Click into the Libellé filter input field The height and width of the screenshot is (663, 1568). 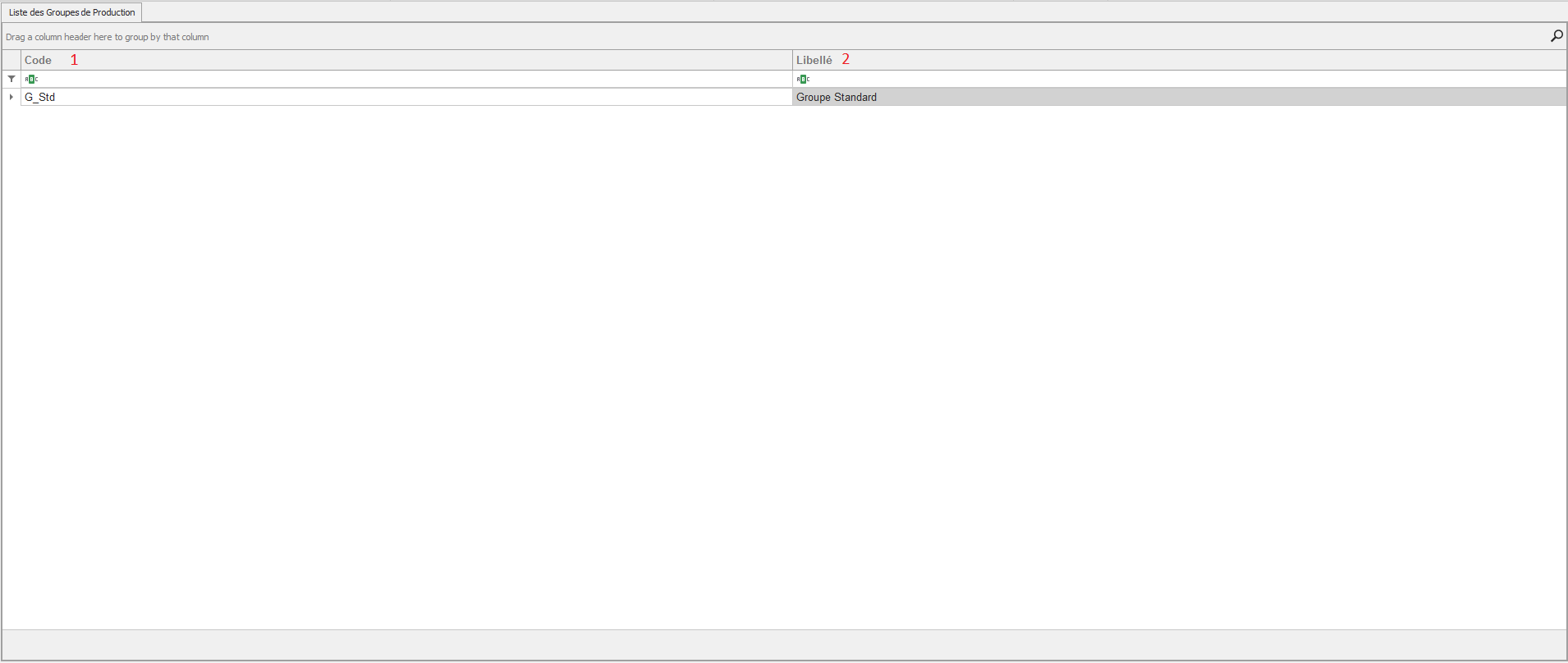tap(1182, 79)
